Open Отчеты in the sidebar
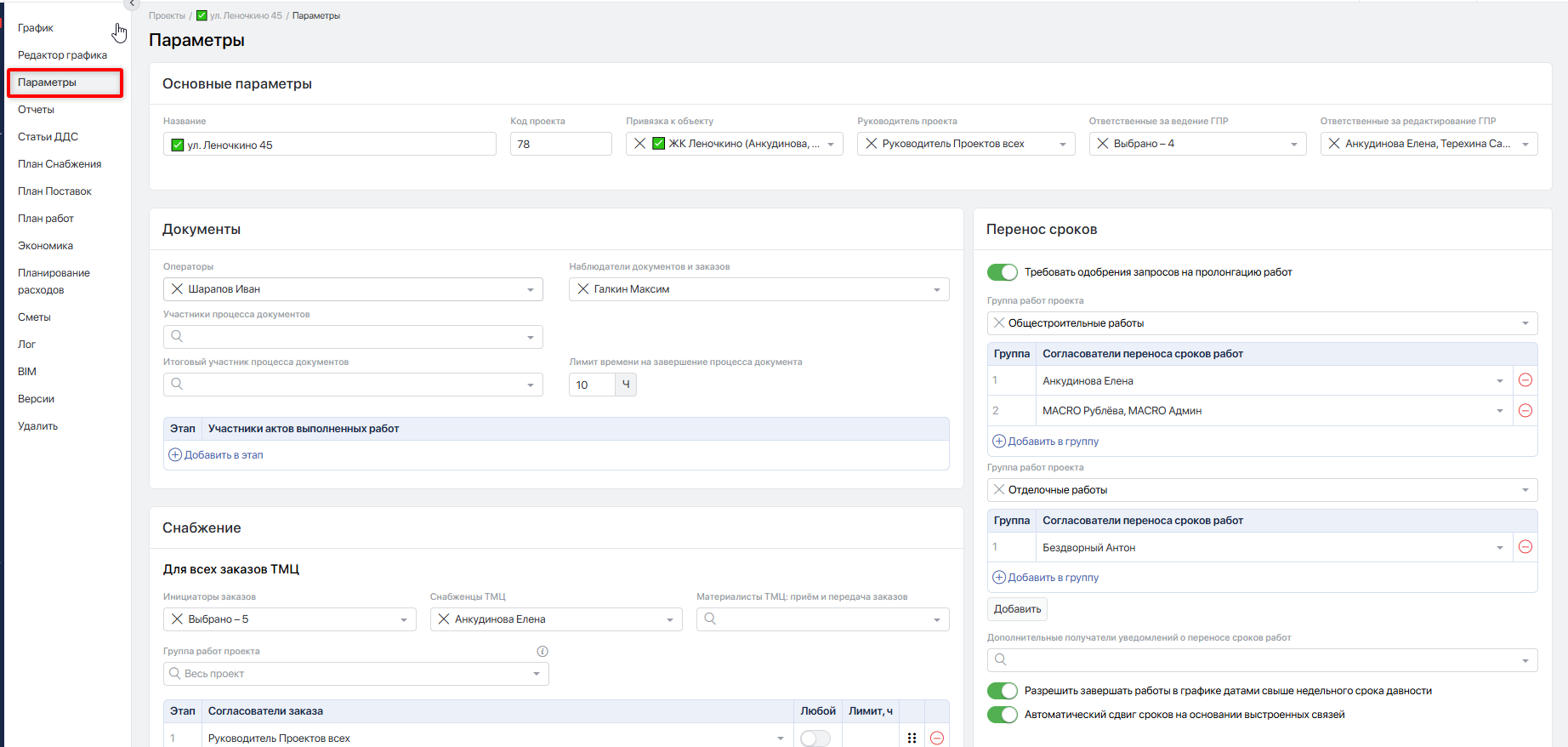 click(x=36, y=110)
